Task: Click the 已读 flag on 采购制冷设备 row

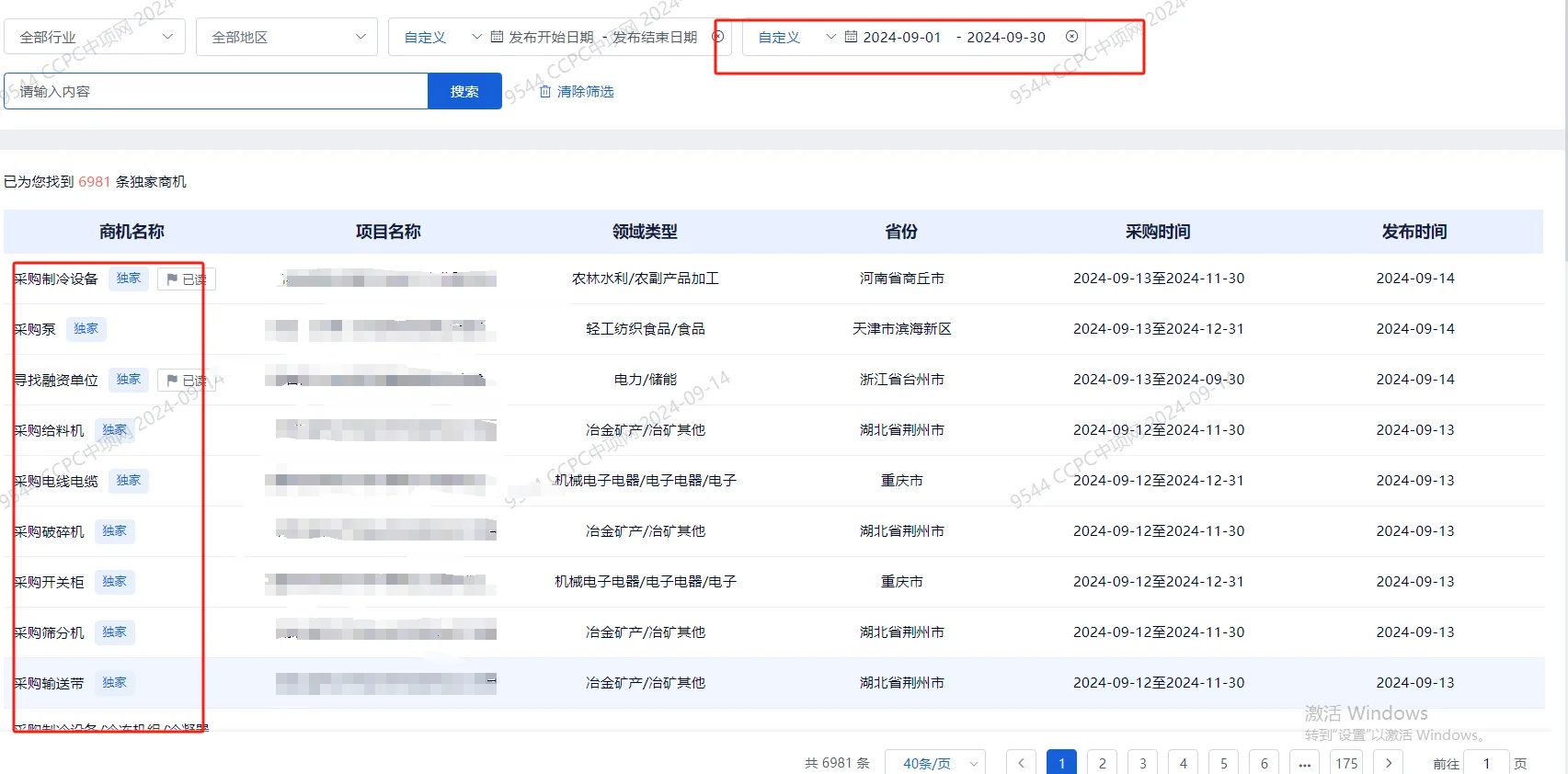Action: point(187,279)
